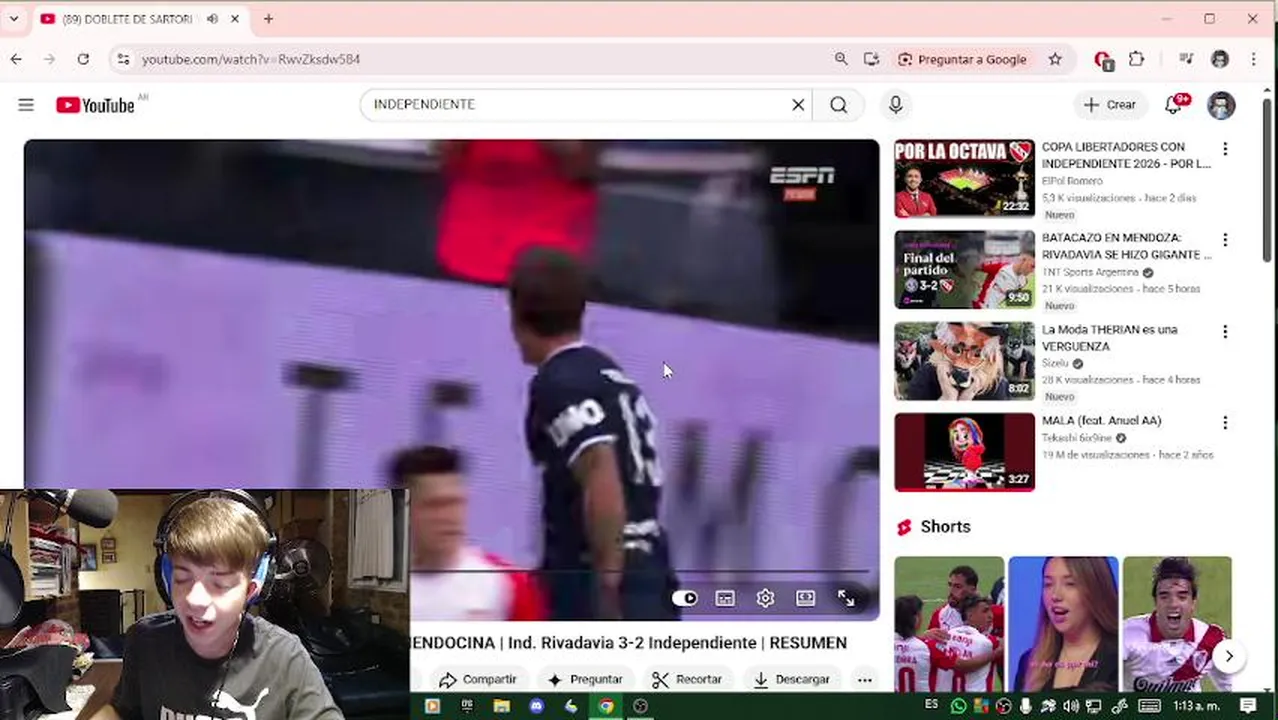Open the Sizolu channel name
Image resolution: width=1278 pixels, height=720 pixels.
1055,363
